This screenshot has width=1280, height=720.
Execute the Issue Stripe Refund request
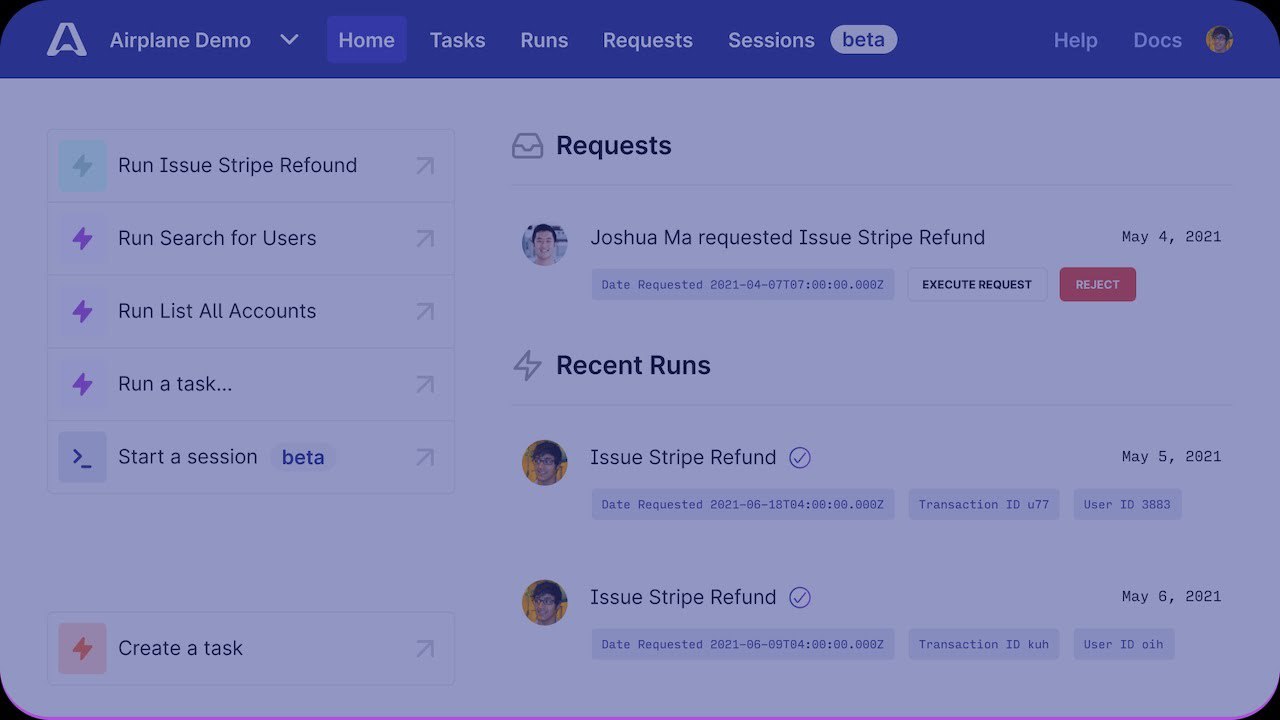pos(977,285)
